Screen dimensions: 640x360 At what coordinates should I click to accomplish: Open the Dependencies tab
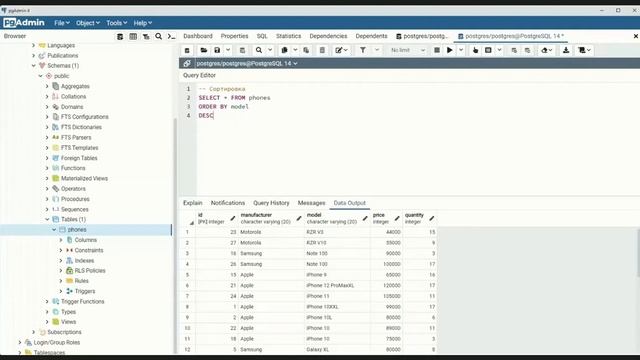tap(328, 36)
